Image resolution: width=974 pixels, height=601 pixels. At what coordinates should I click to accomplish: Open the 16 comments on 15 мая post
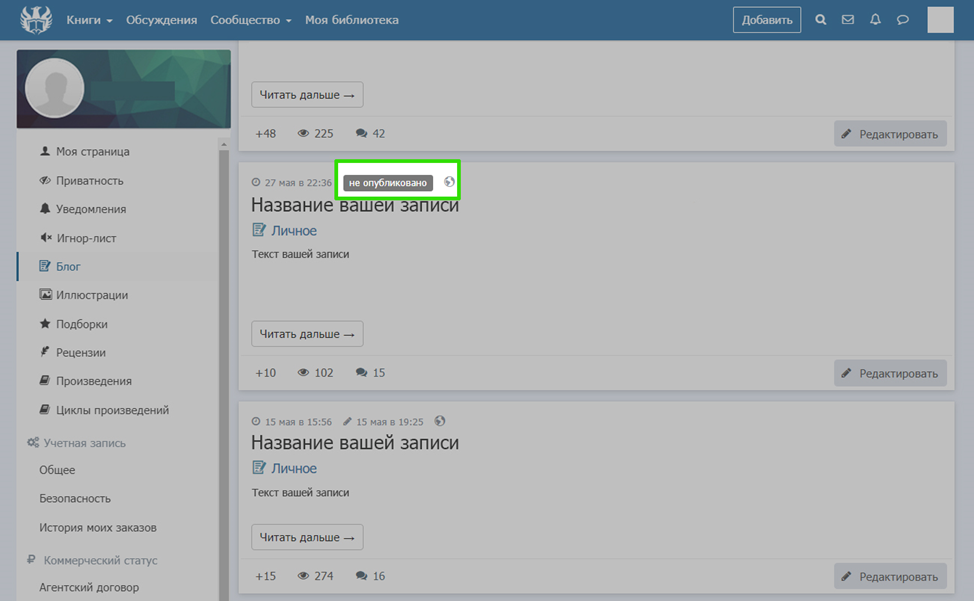370,576
